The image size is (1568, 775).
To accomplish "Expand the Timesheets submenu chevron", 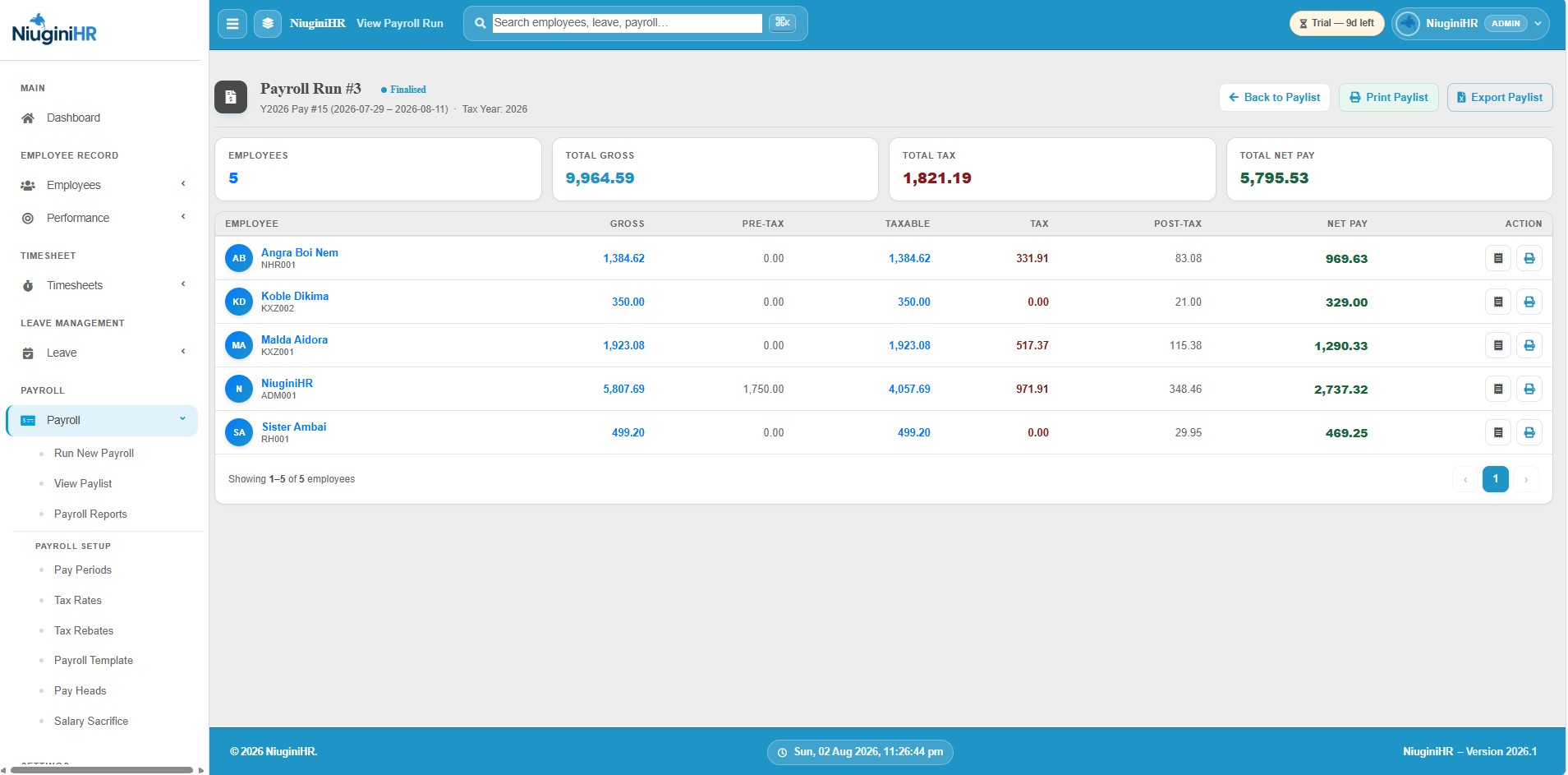I will (183, 284).
